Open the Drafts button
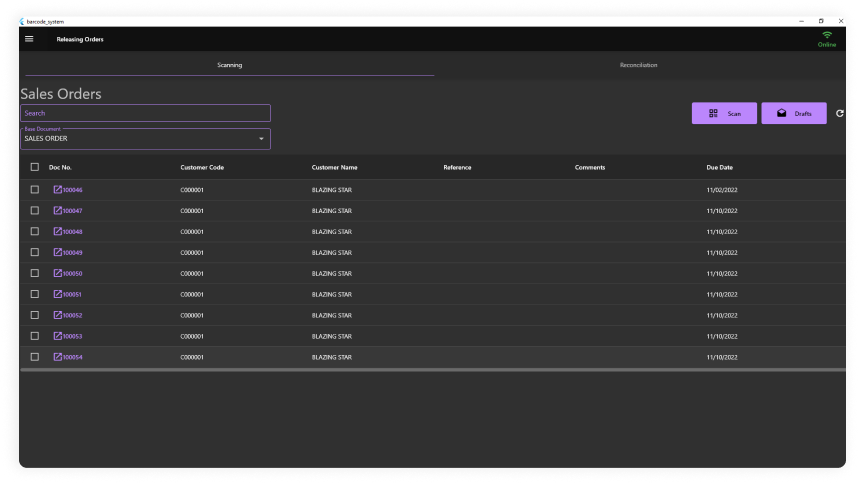 click(794, 113)
